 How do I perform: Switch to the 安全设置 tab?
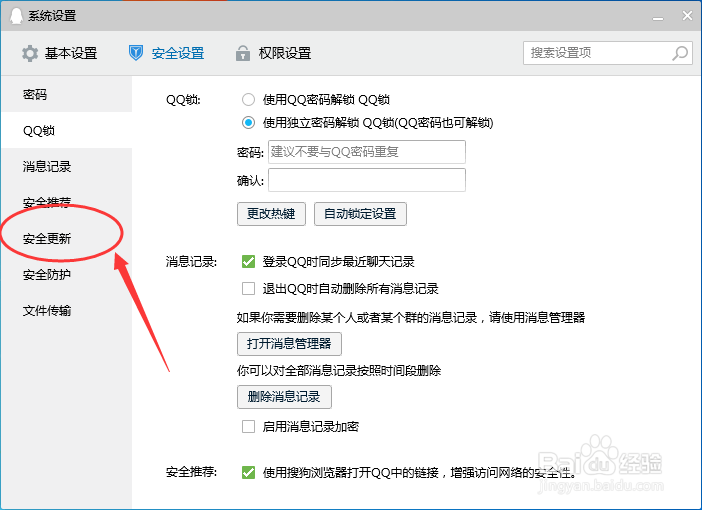[167, 53]
